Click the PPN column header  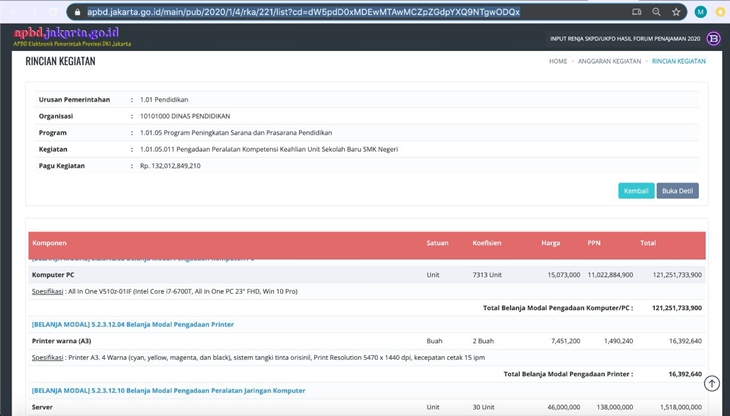click(594, 243)
